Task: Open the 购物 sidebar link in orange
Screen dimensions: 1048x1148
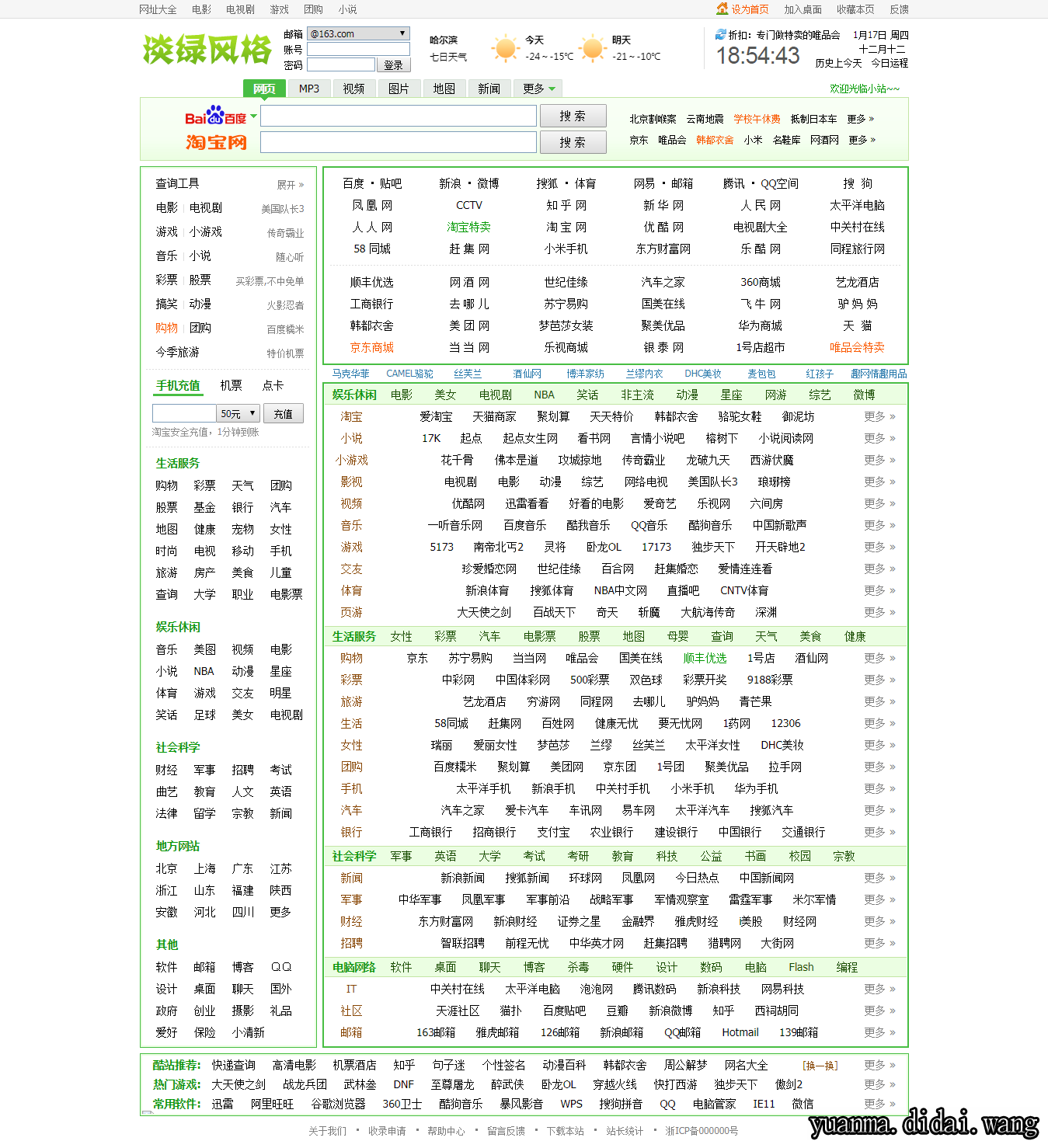Action: [x=167, y=328]
